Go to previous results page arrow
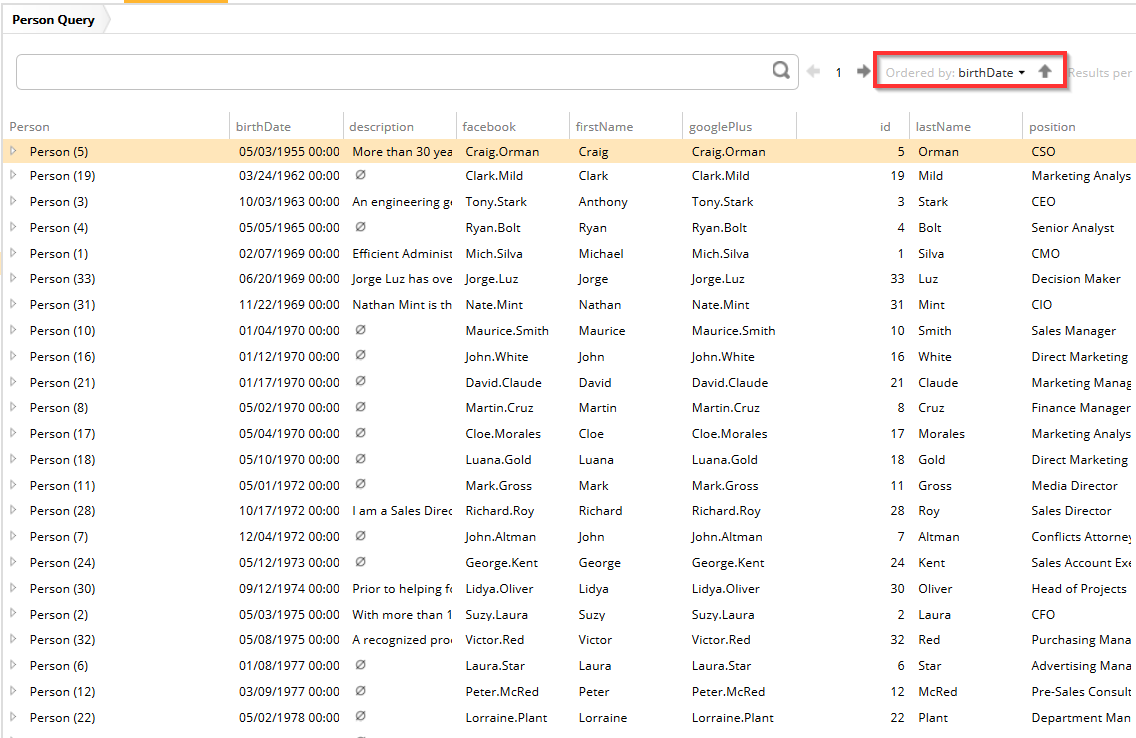The height and width of the screenshot is (738, 1136). click(x=813, y=72)
